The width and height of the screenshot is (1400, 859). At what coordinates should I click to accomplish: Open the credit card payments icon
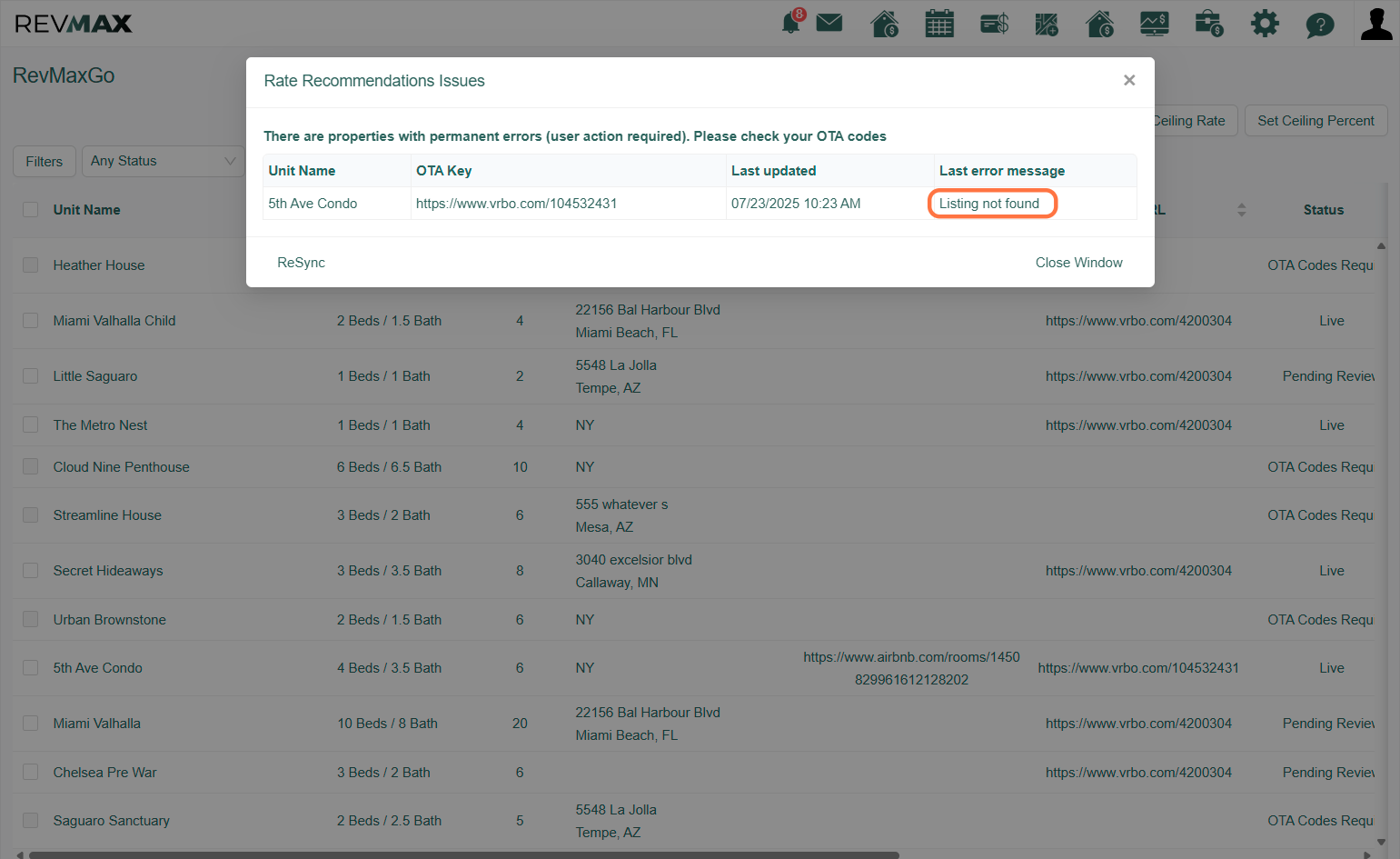point(994,24)
